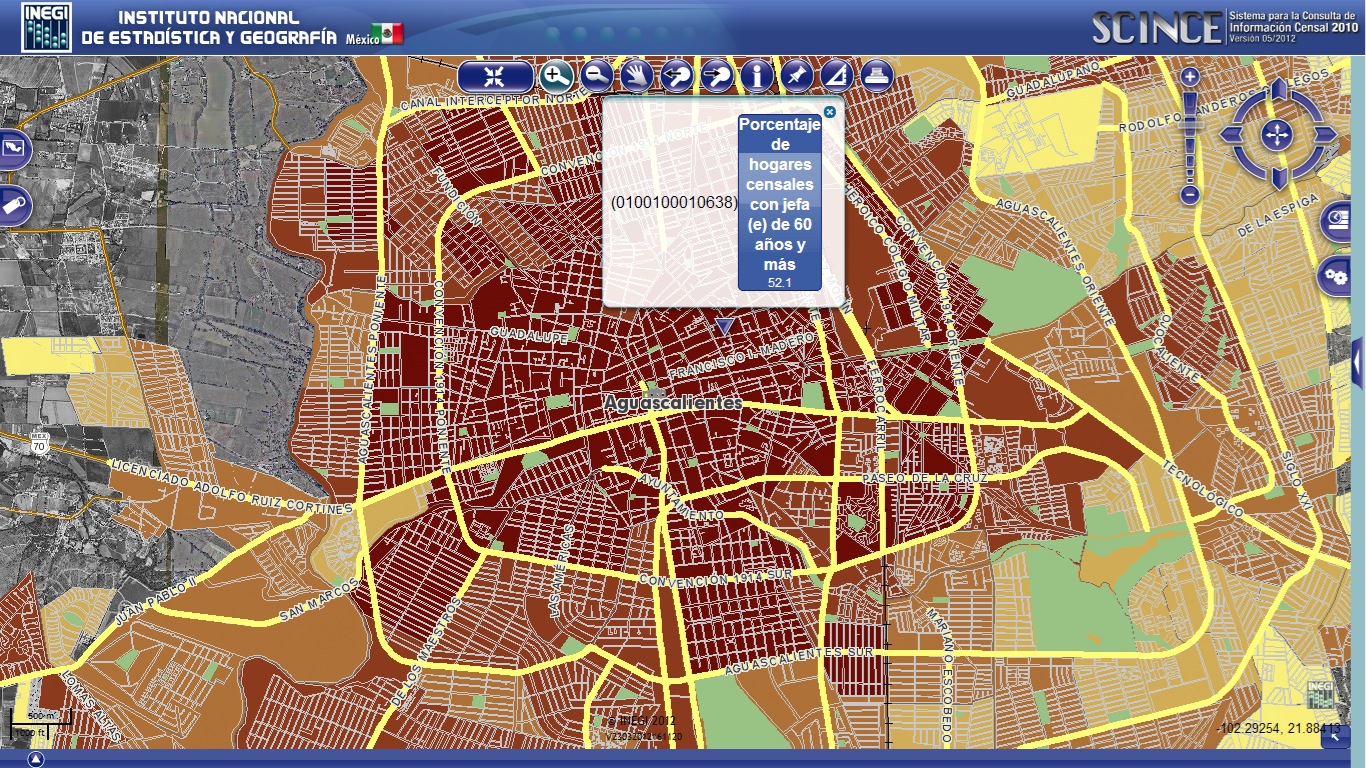The image size is (1366, 768).
Task: Click the plus button on zoom slider
Action: (1189, 76)
